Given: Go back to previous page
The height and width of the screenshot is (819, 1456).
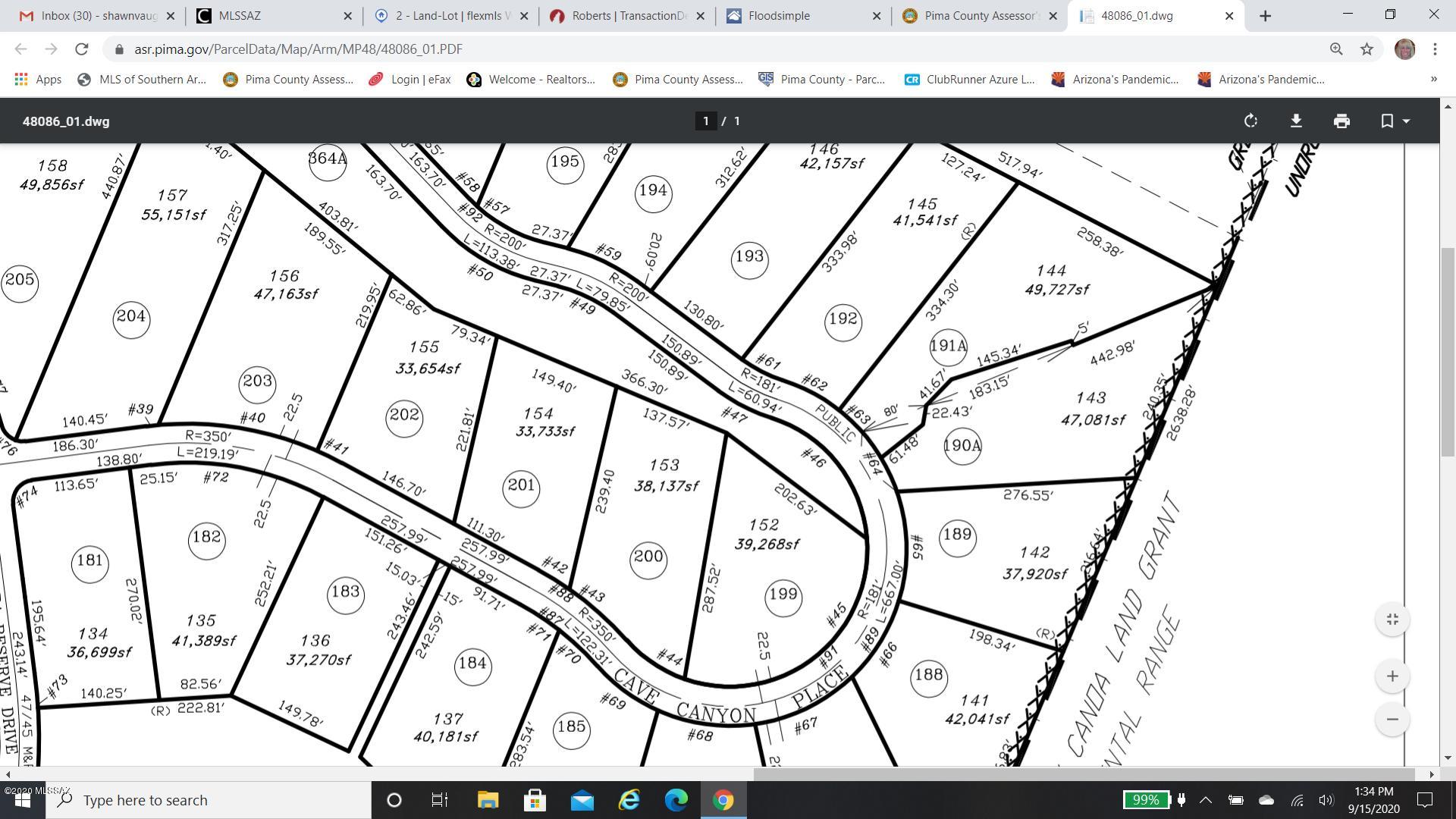Looking at the screenshot, I should point(20,49).
